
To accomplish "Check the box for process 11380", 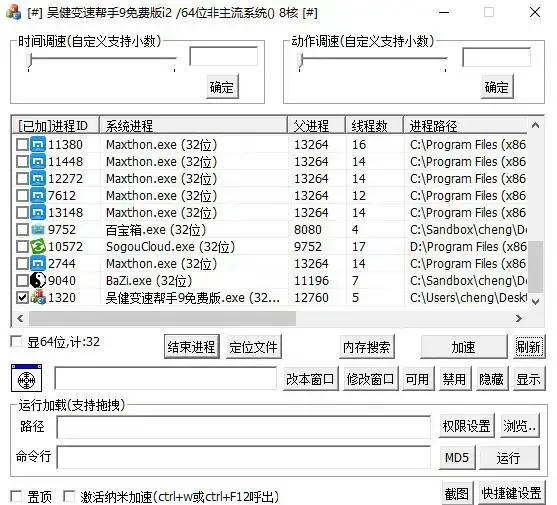I will pyautogui.click(x=22, y=145).
